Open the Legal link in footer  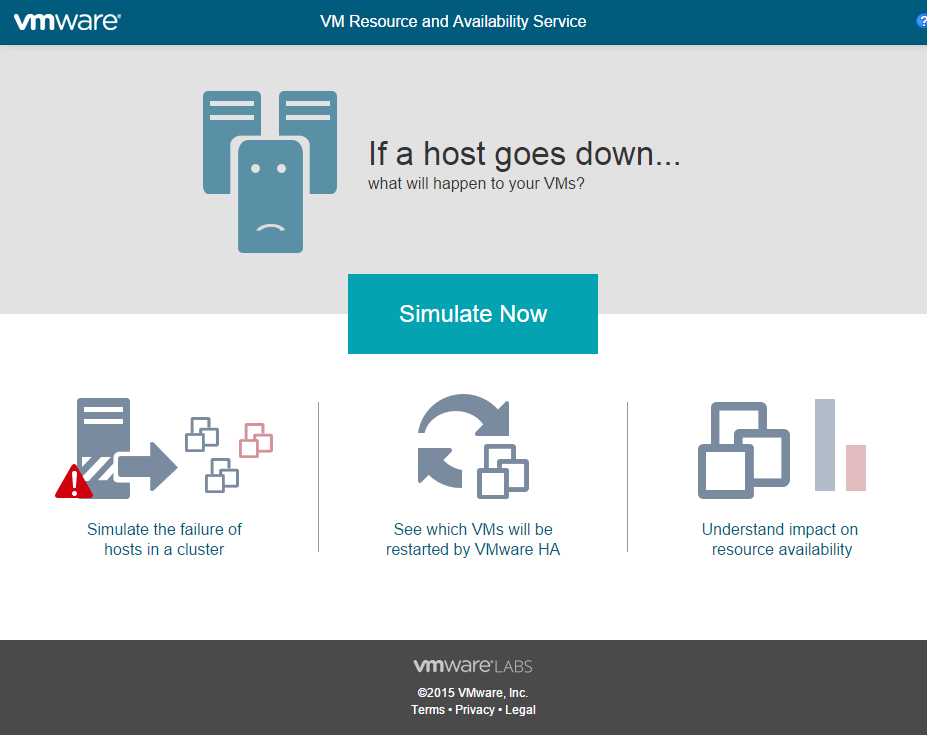[x=520, y=710]
